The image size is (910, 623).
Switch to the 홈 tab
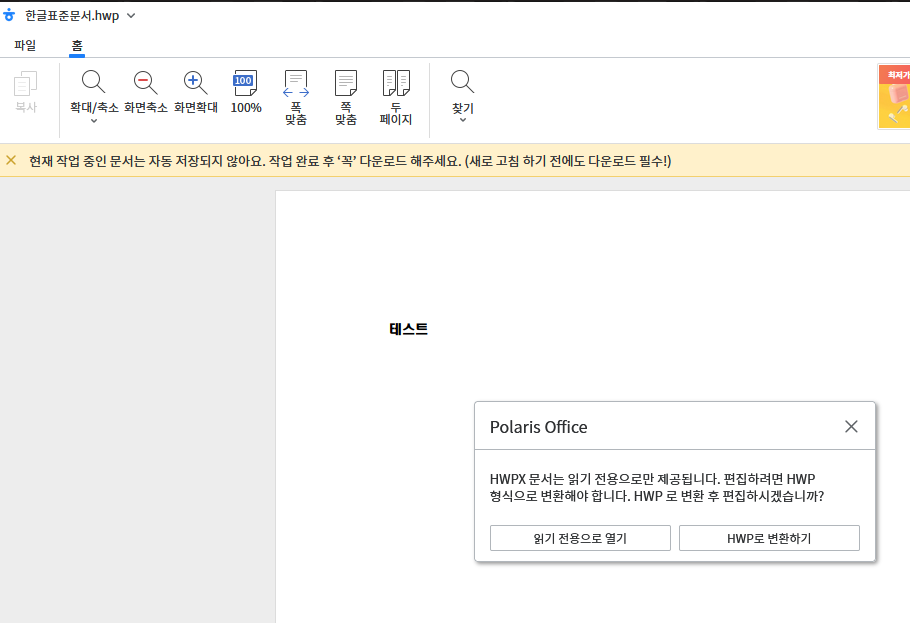pyautogui.click(x=77, y=45)
